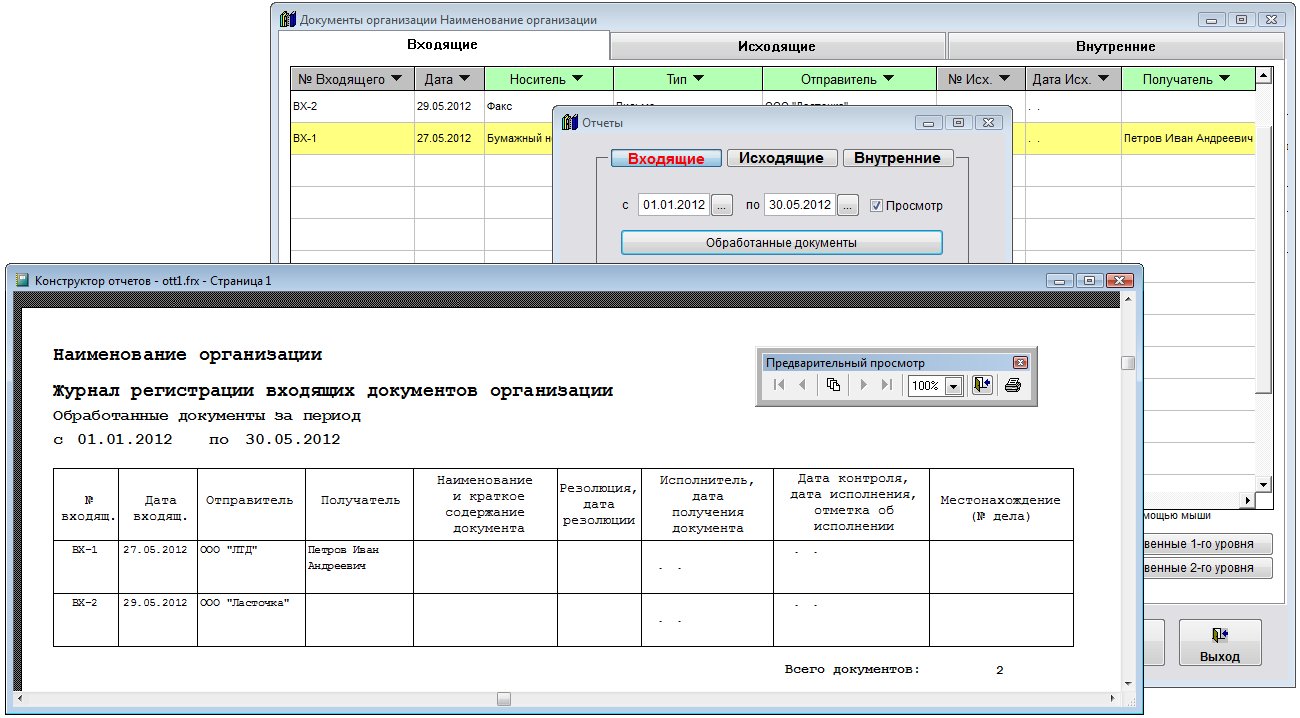This screenshot has width=1300, height=718.
Task: Open Отправитель column filter dropdown
Action: click(889, 79)
